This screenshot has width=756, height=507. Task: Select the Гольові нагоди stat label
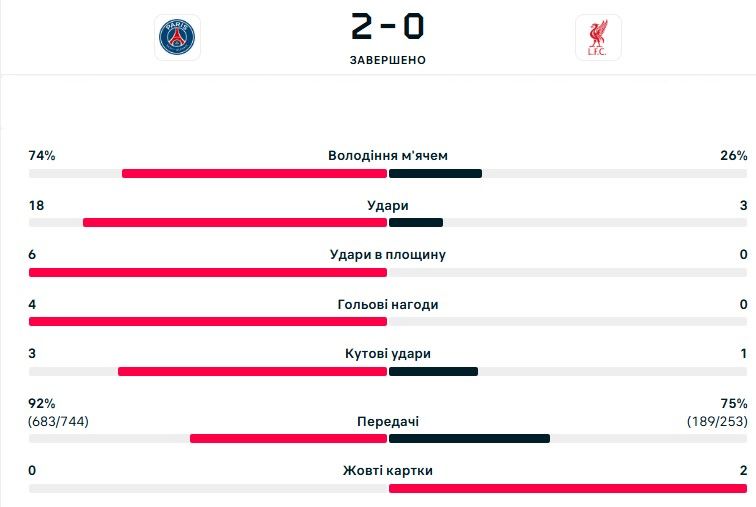point(388,305)
